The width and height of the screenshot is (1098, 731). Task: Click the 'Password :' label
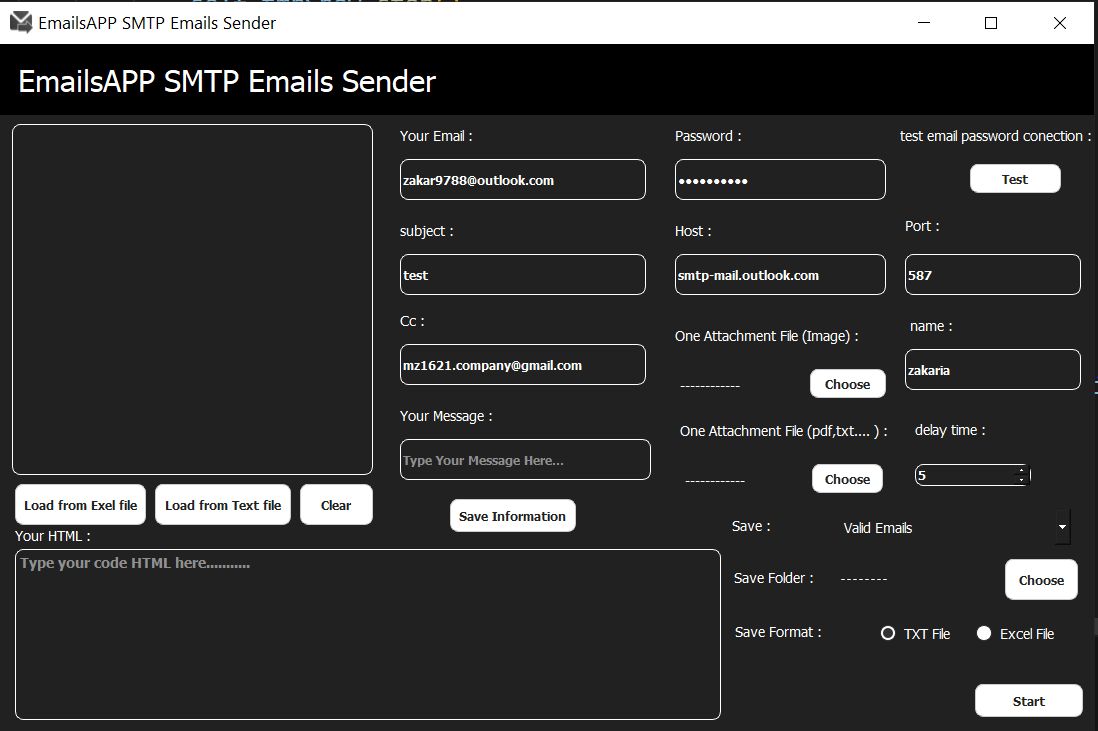(708, 136)
